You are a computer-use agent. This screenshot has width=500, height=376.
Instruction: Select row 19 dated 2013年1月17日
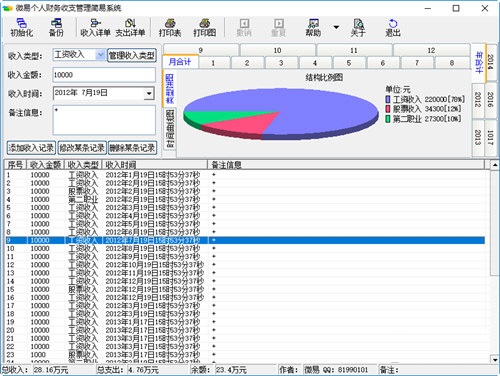tap(245, 322)
